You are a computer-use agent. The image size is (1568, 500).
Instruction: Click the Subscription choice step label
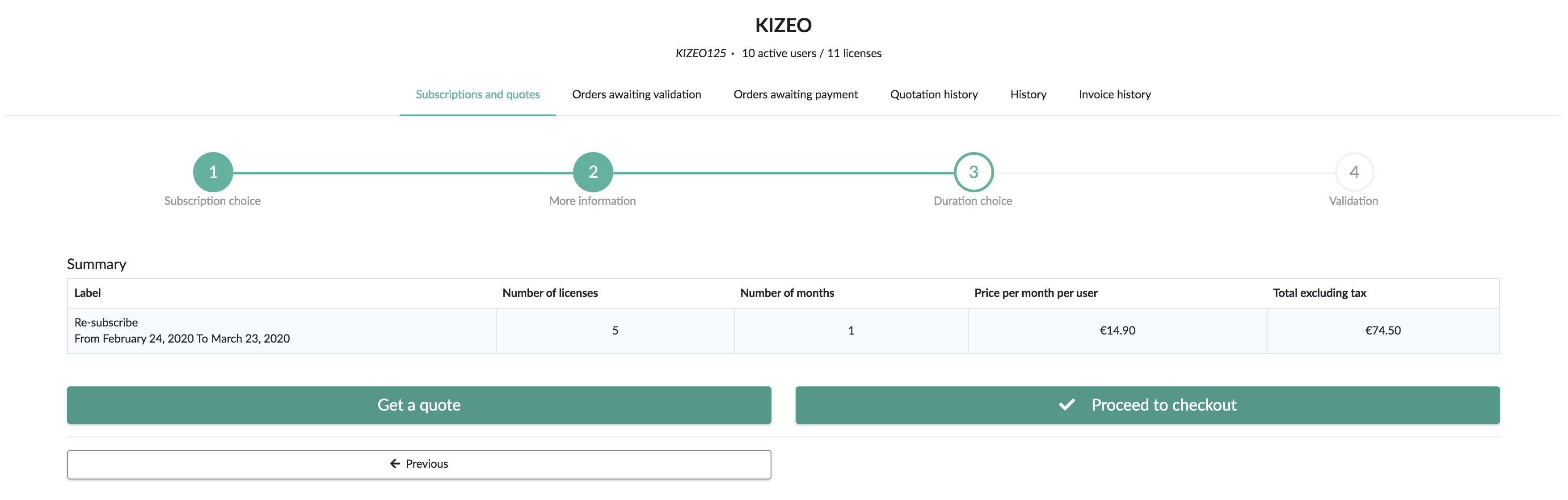pos(212,201)
